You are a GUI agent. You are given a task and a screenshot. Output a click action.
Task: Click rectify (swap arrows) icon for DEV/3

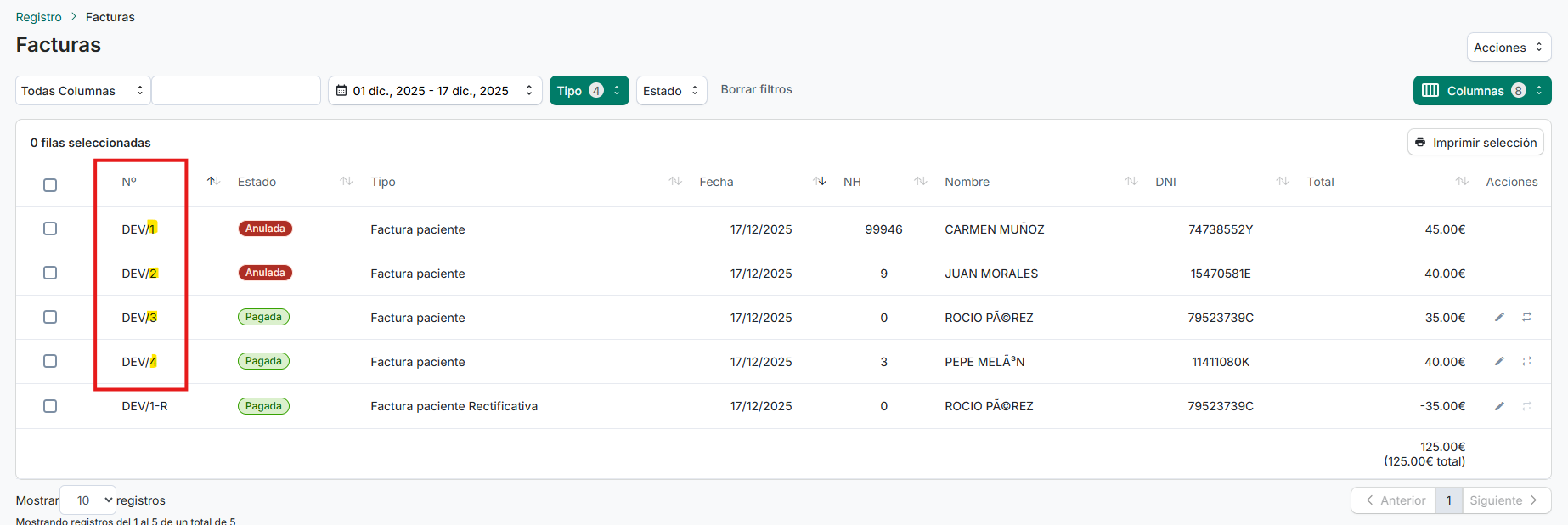pyautogui.click(x=1526, y=317)
